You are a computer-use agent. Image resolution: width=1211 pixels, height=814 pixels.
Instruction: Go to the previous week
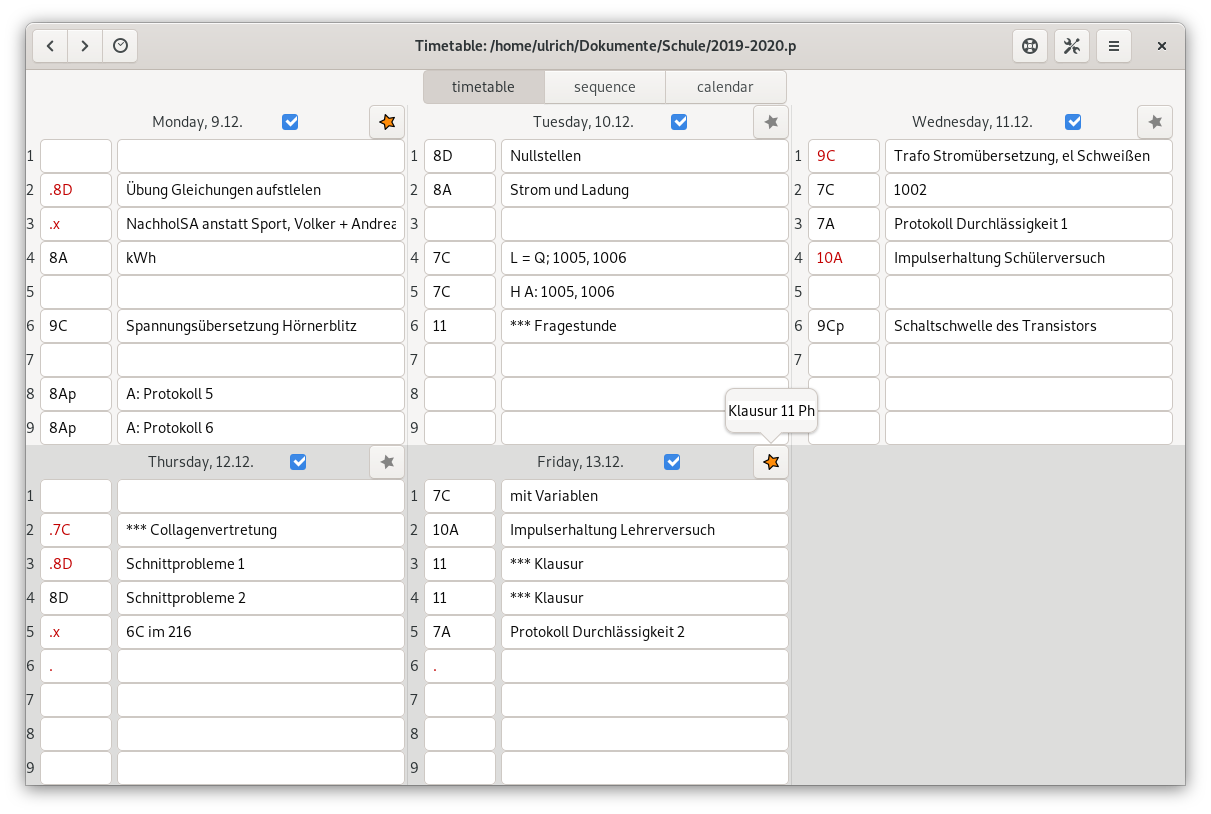(x=50, y=46)
